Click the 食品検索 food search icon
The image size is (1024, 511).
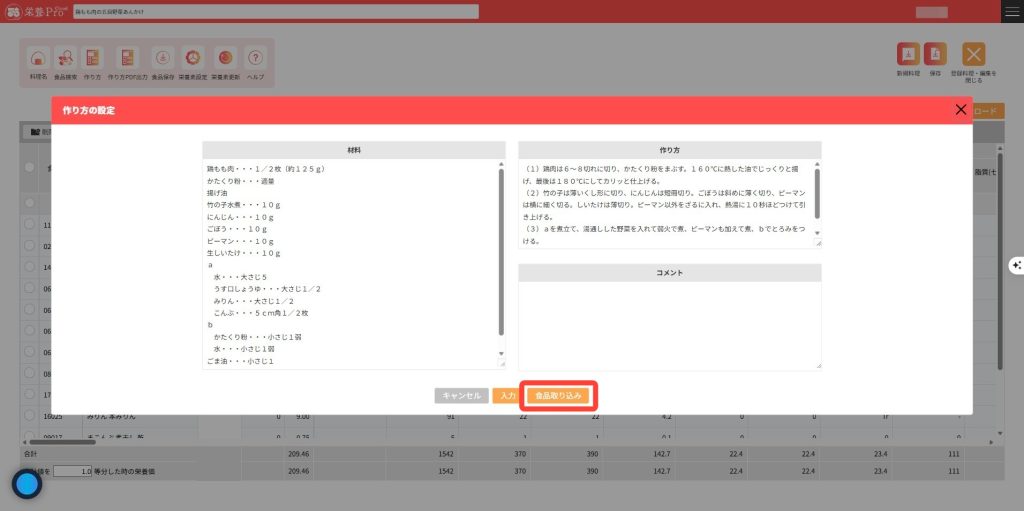[x=65, y=62]
